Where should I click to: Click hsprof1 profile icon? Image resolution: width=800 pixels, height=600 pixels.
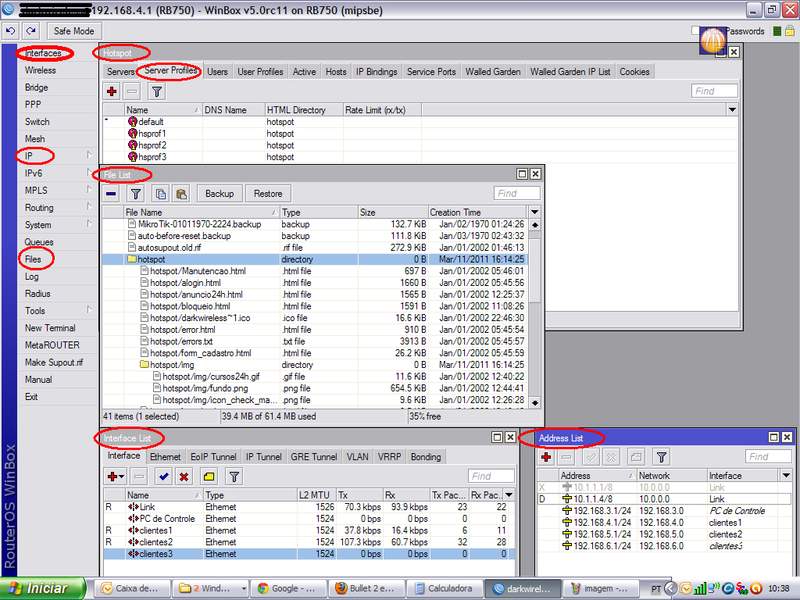click(133, 133)
